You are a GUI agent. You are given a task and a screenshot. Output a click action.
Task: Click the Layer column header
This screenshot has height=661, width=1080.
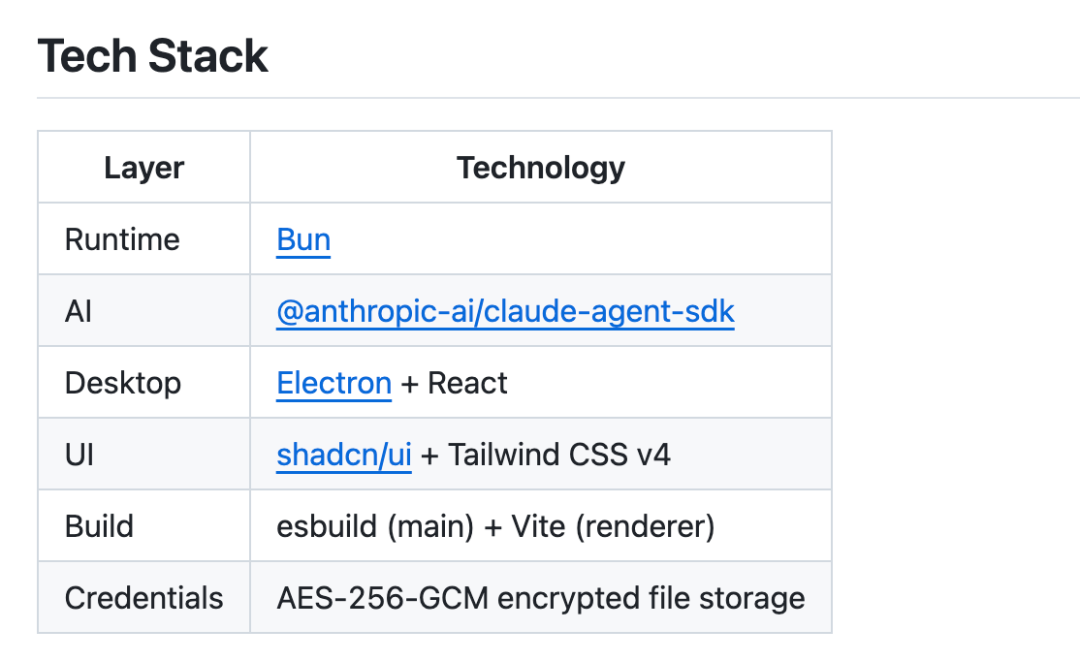click(144, 168)
